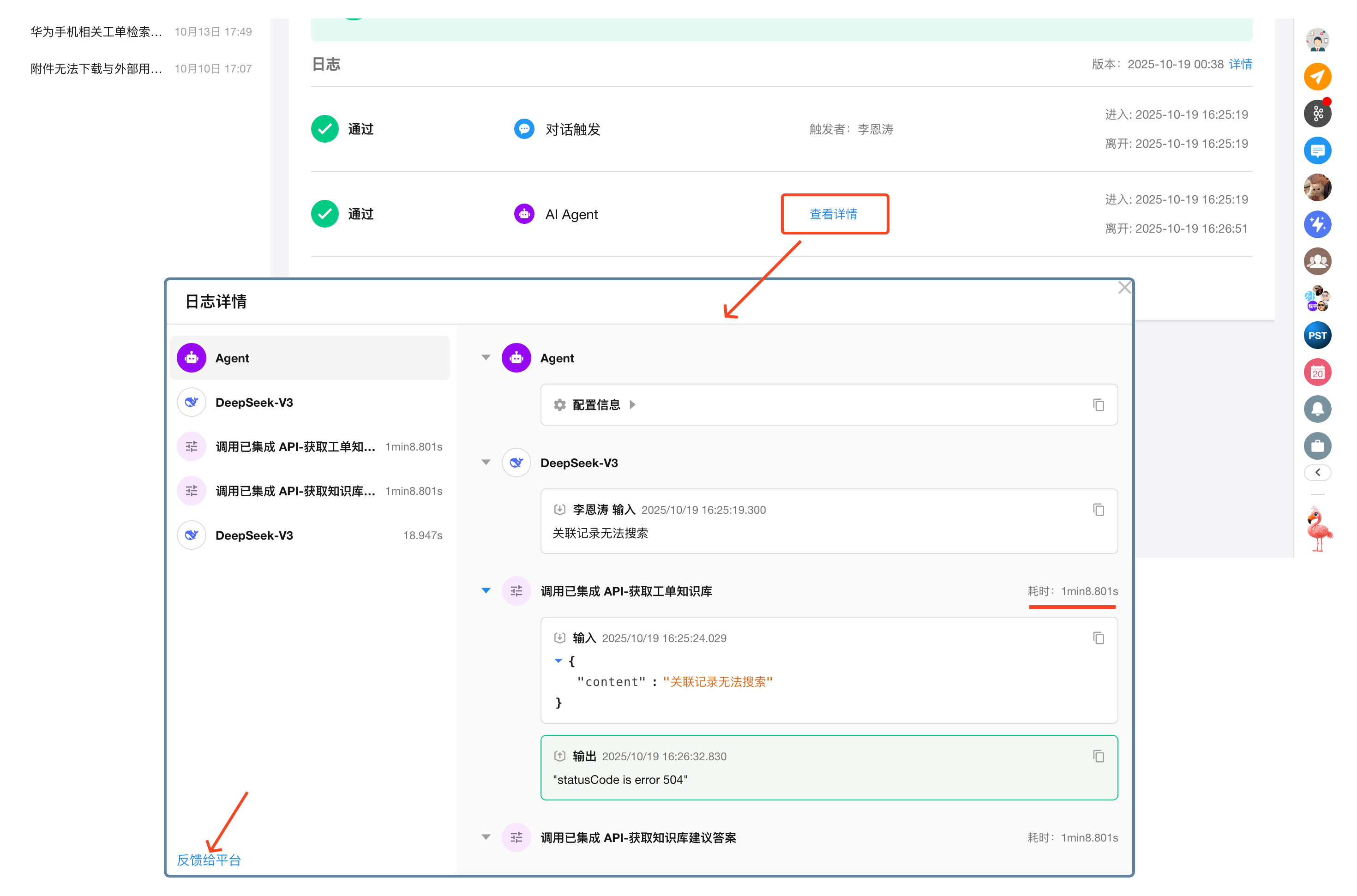Open the blue chat message sidebar icon
This screenshot has width=1357, height=896.
(1317, 151)
